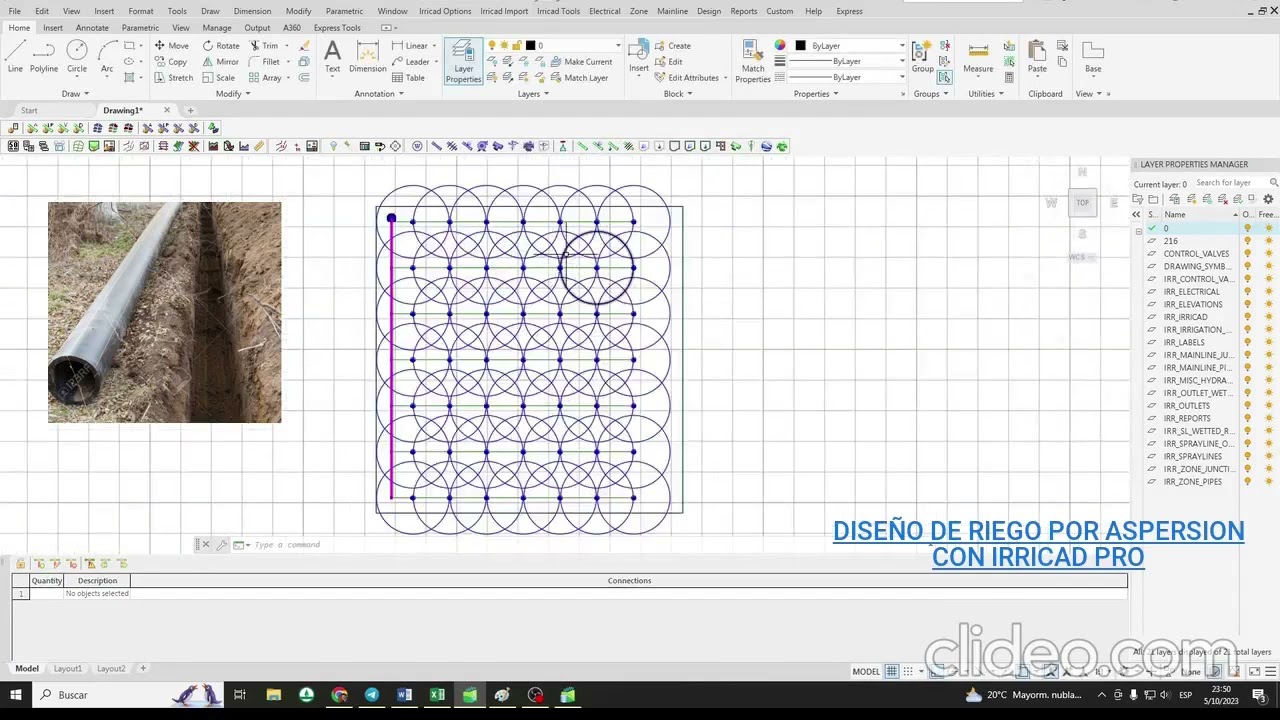
Task: Open Excel from taskbar
Action: [437, 695]
